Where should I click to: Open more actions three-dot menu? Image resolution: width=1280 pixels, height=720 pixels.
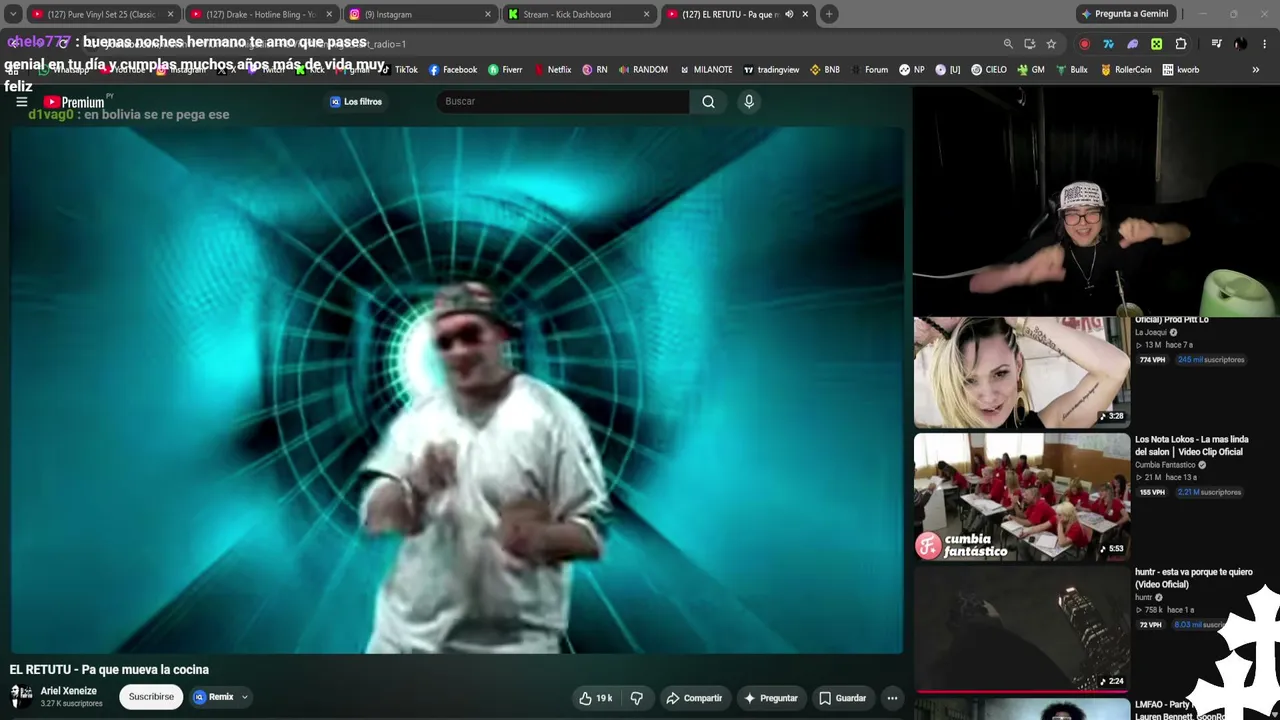tap(892, 698)
